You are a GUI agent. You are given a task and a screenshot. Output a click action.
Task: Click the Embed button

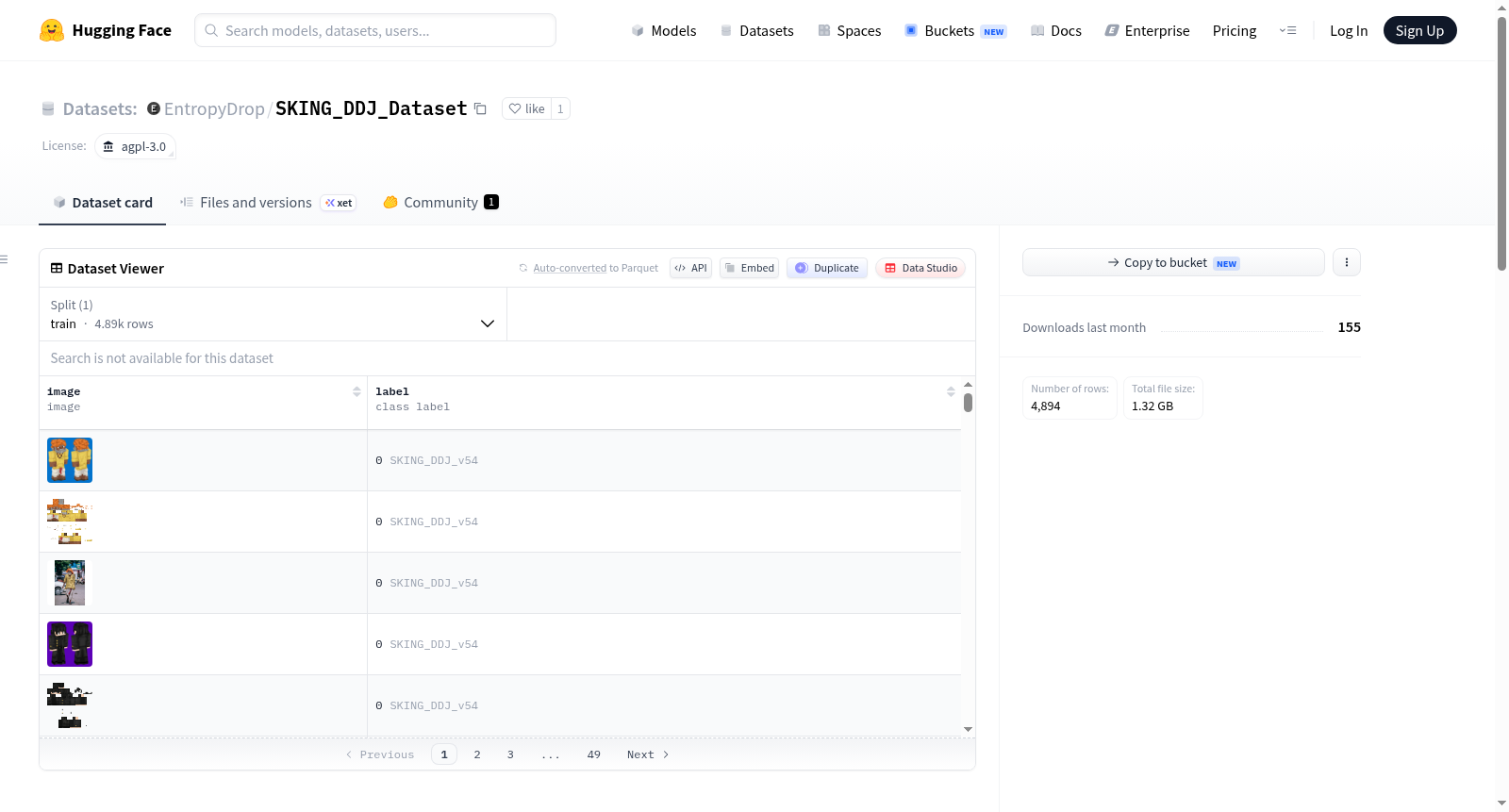point(750,268)
